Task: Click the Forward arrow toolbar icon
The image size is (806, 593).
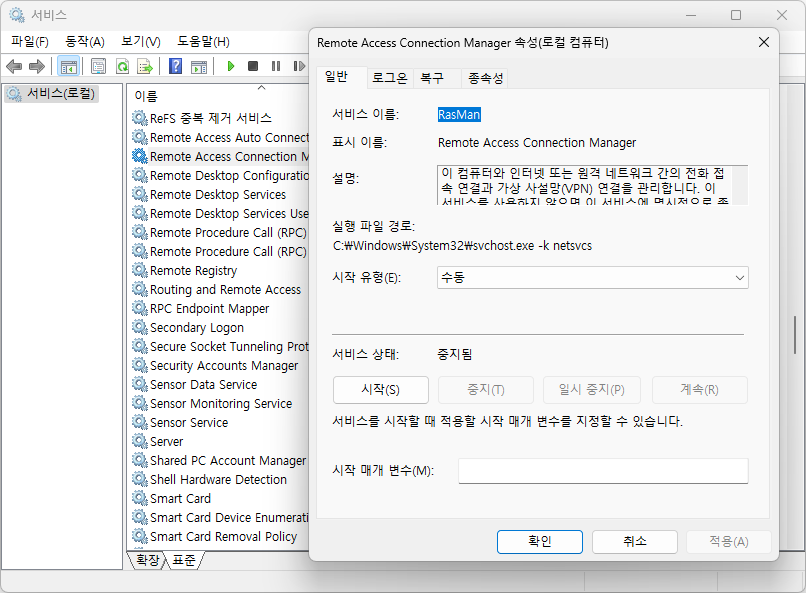Action: click(36, 66)
